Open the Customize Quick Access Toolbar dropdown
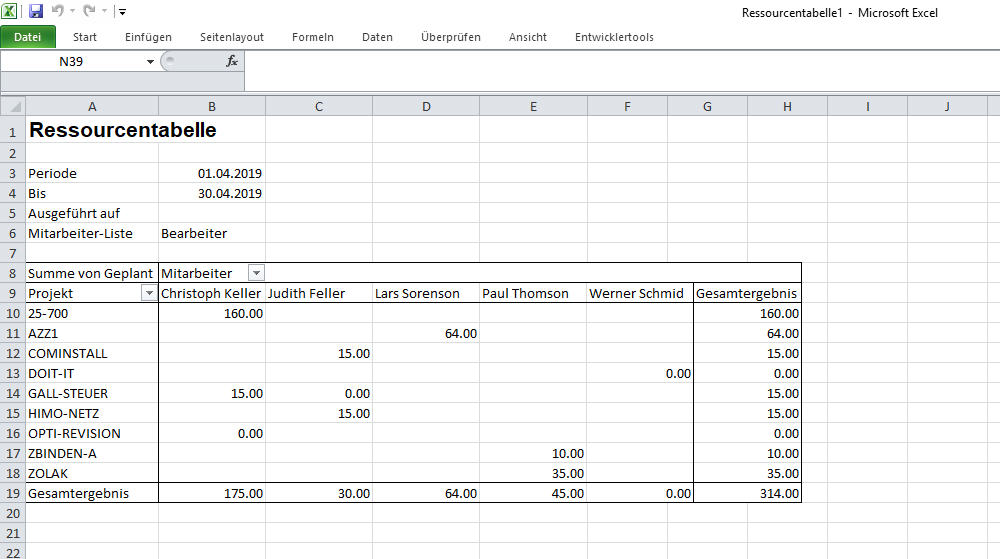 [x=122, y=12]
